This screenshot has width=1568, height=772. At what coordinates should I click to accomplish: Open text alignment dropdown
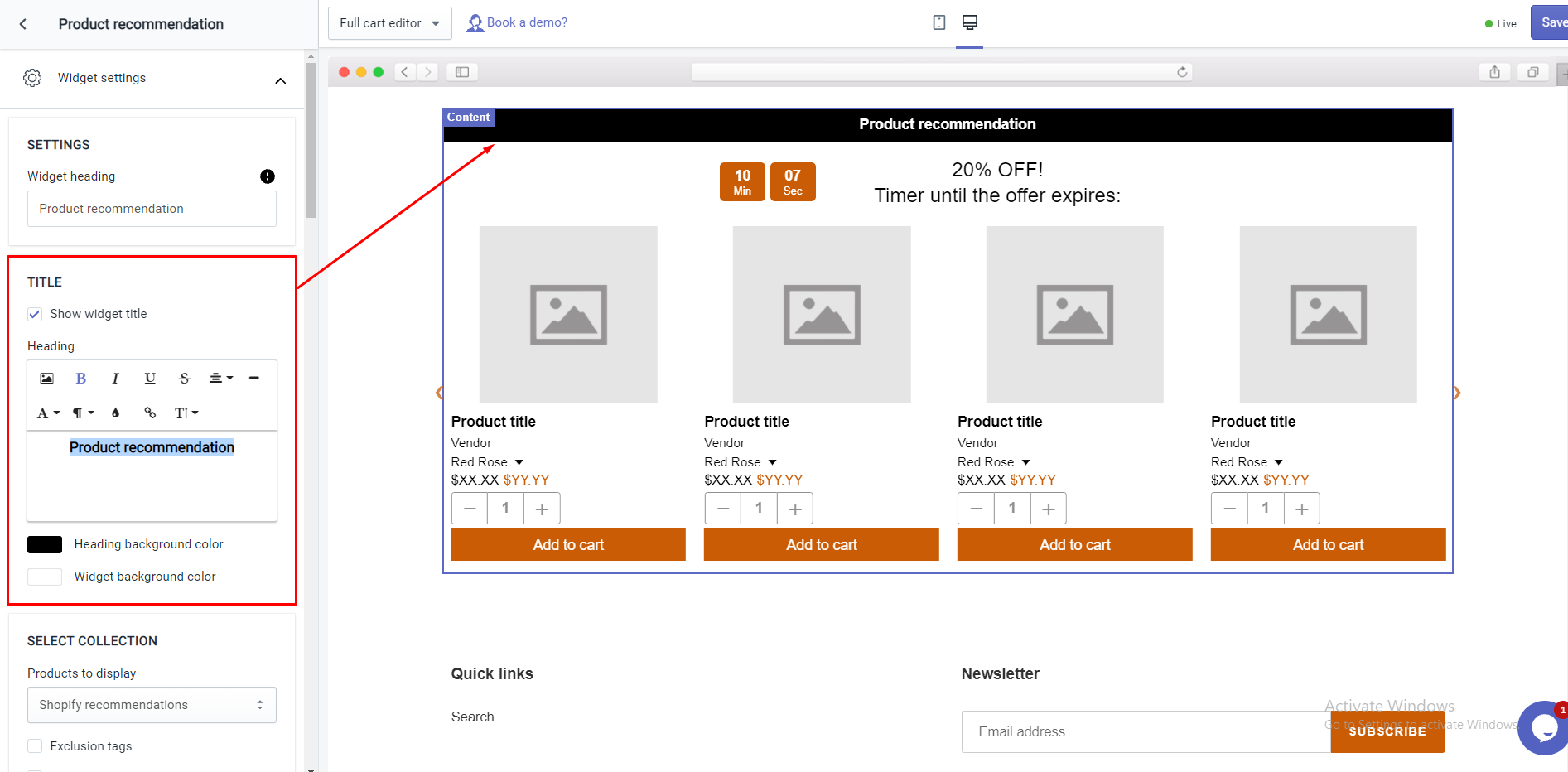click(x=220, y=379)
